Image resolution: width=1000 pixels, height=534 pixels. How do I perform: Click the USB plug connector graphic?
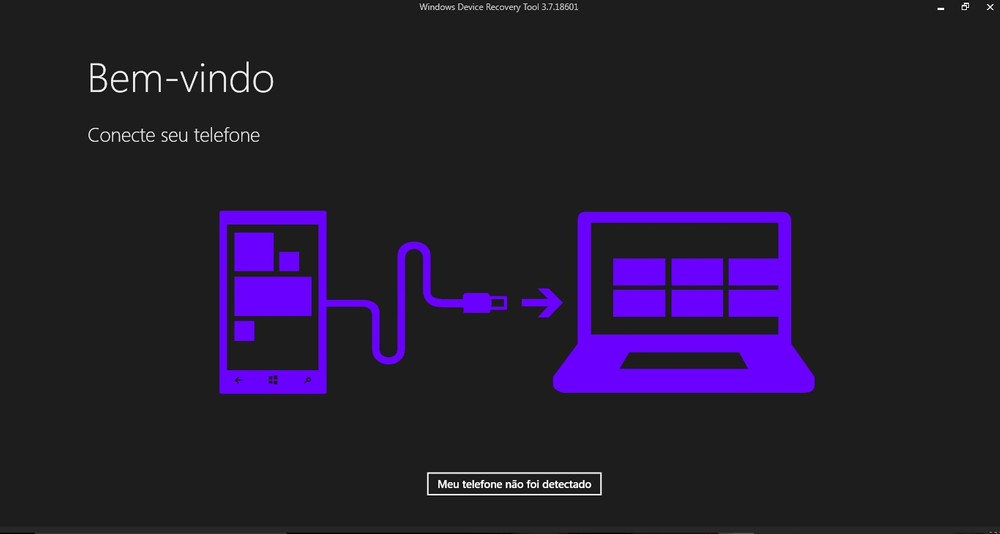click(x=485, y=301)
